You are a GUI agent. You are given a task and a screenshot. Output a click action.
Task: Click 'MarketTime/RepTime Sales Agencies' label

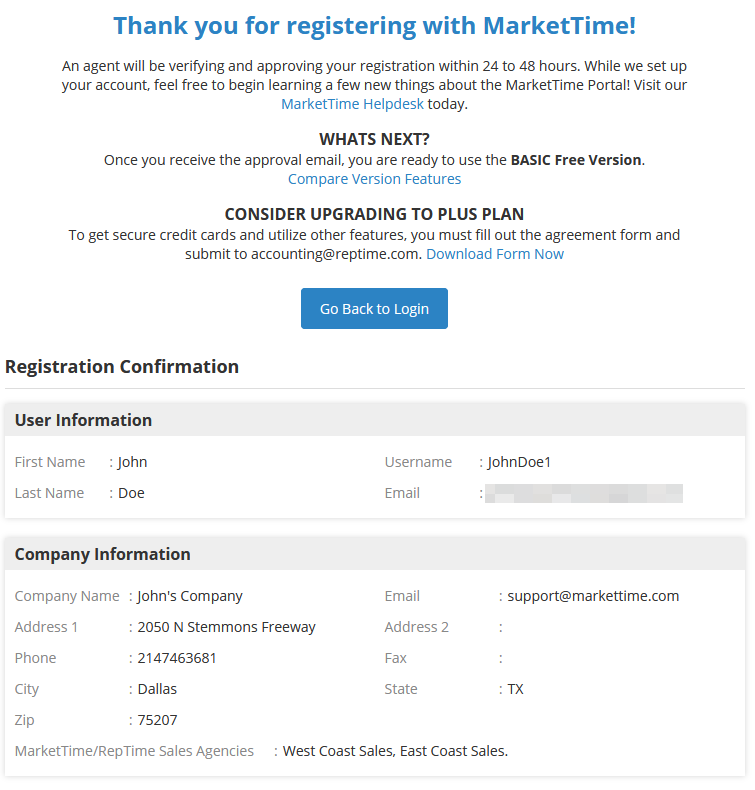[x=134, y=751]
